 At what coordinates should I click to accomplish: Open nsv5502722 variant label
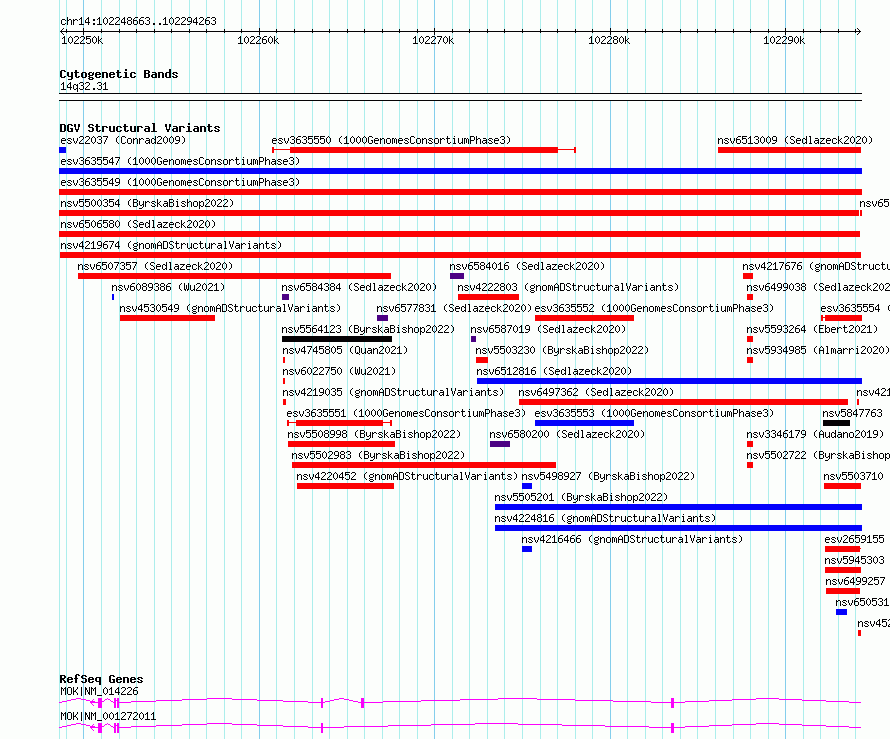[x=818, y=455]
